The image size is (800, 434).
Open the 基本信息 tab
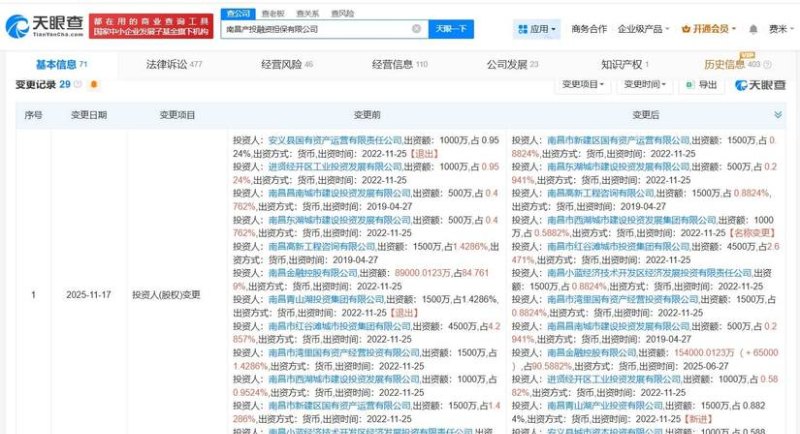[62, 64]
